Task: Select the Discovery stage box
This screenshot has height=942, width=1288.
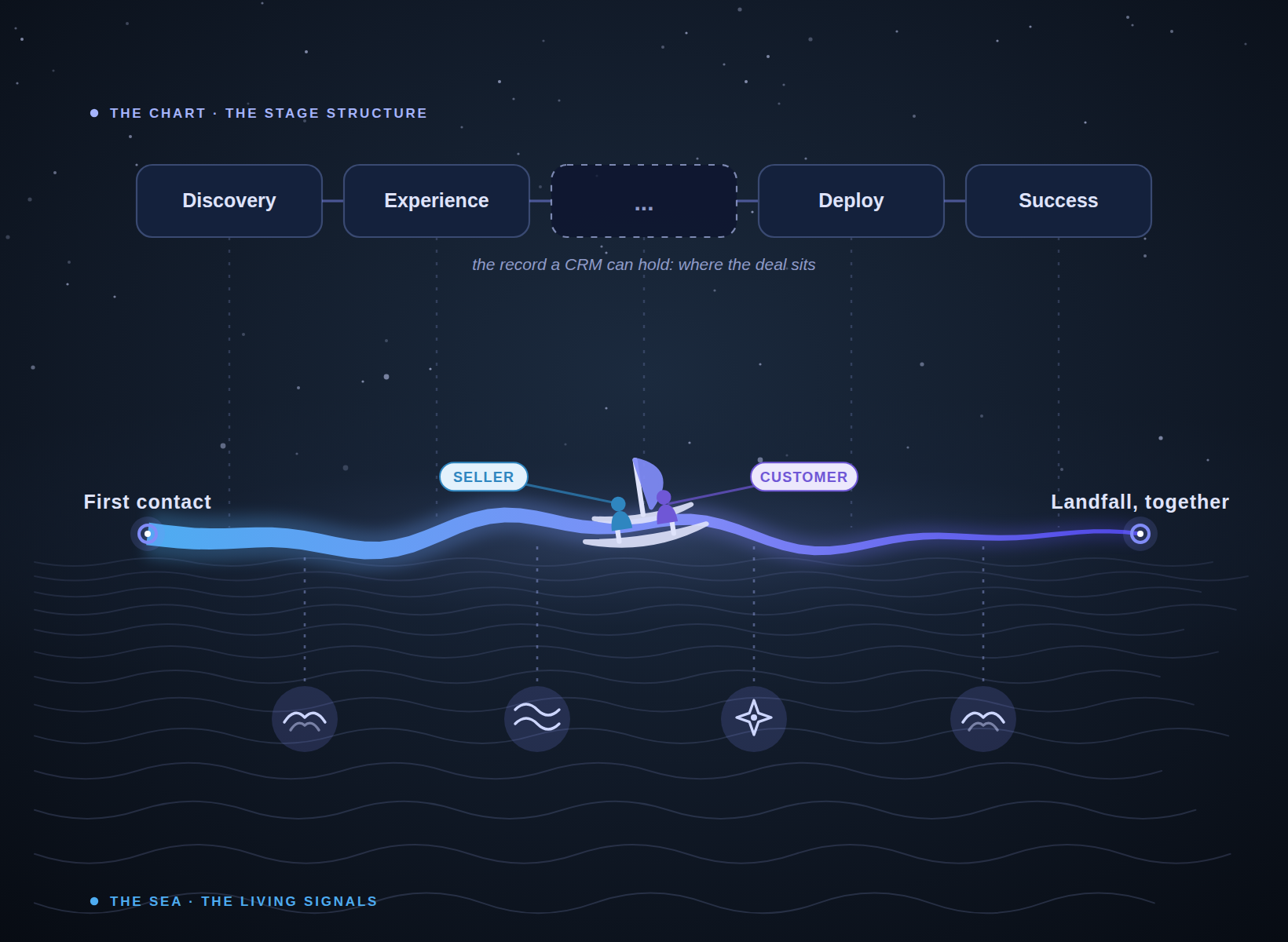Action: click(229, 201)
